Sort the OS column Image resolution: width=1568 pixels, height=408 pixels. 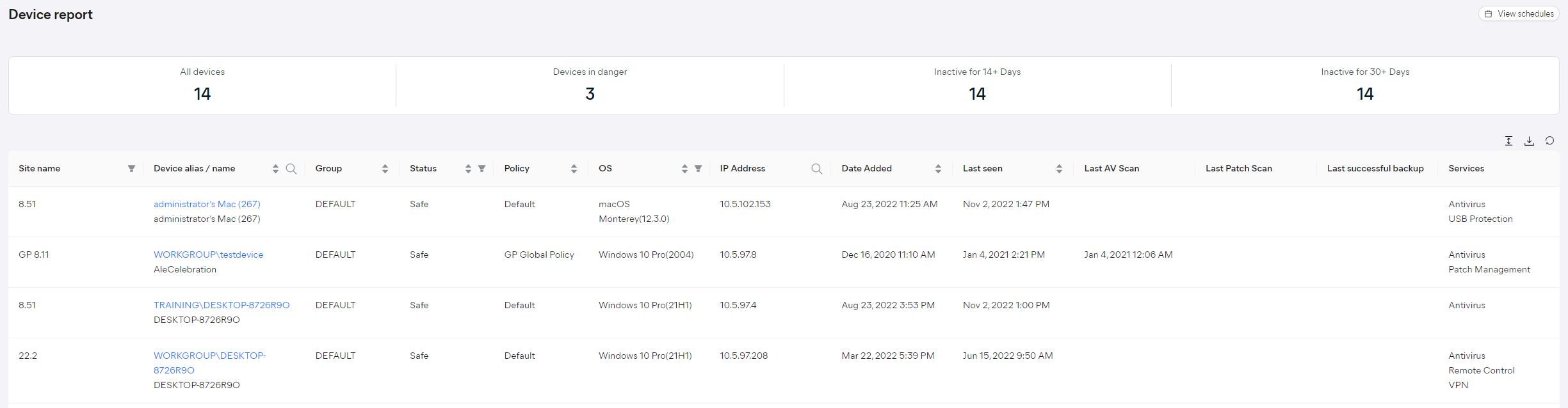(x=684, y=168)
